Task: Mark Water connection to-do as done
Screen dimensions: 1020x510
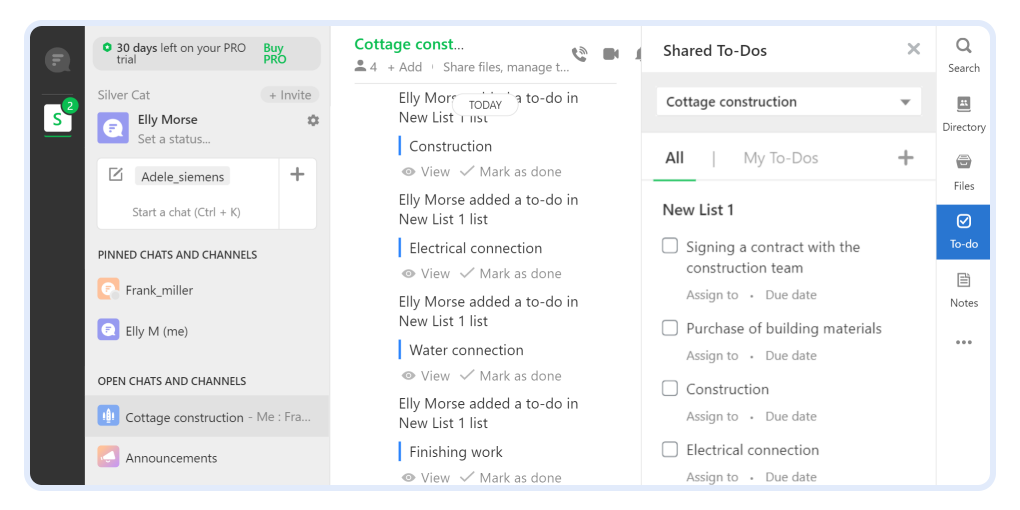Action: (x=511, y=376)
